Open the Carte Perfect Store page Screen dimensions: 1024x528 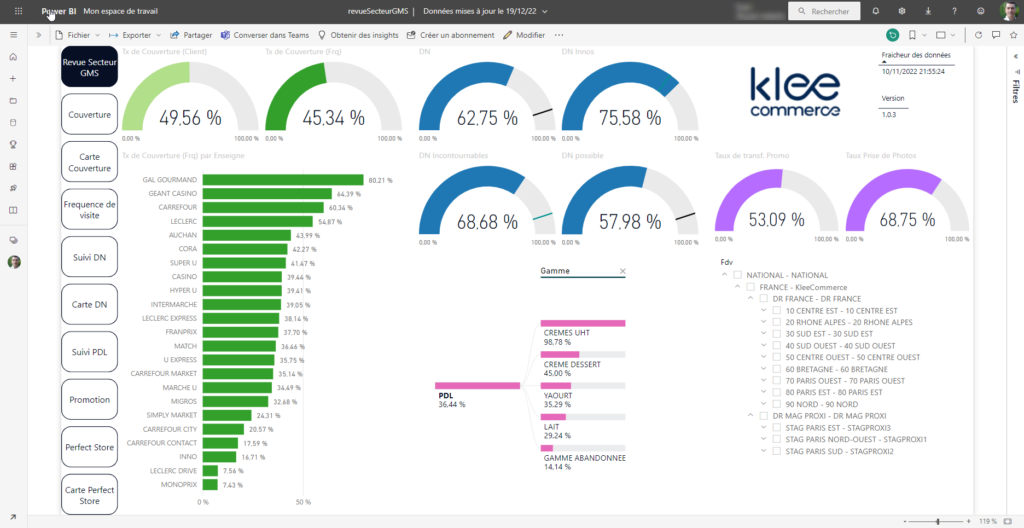point(89,495)
